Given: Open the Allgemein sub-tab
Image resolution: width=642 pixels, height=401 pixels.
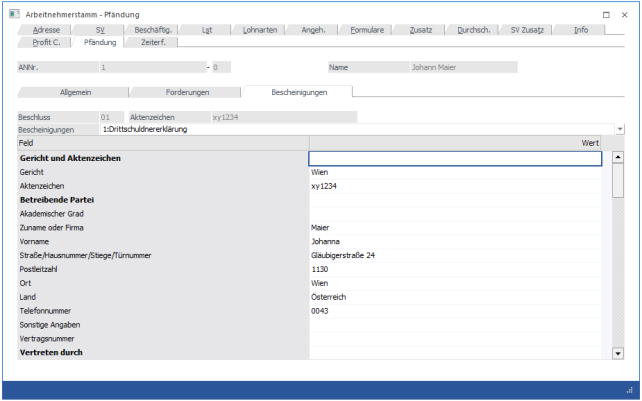Looking at the screenshot, I should pyautogui.click(x=77, y=92).
